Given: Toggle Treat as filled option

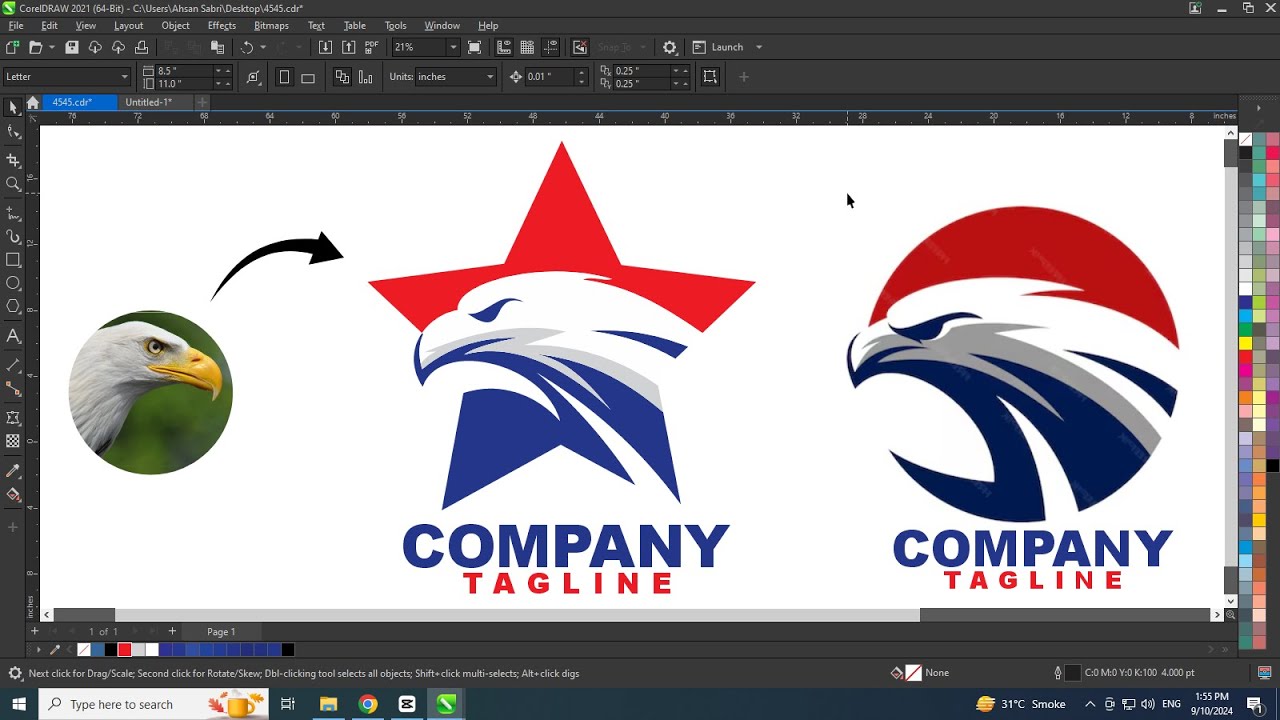Looking at the screenshot, I should coord(710,77).
